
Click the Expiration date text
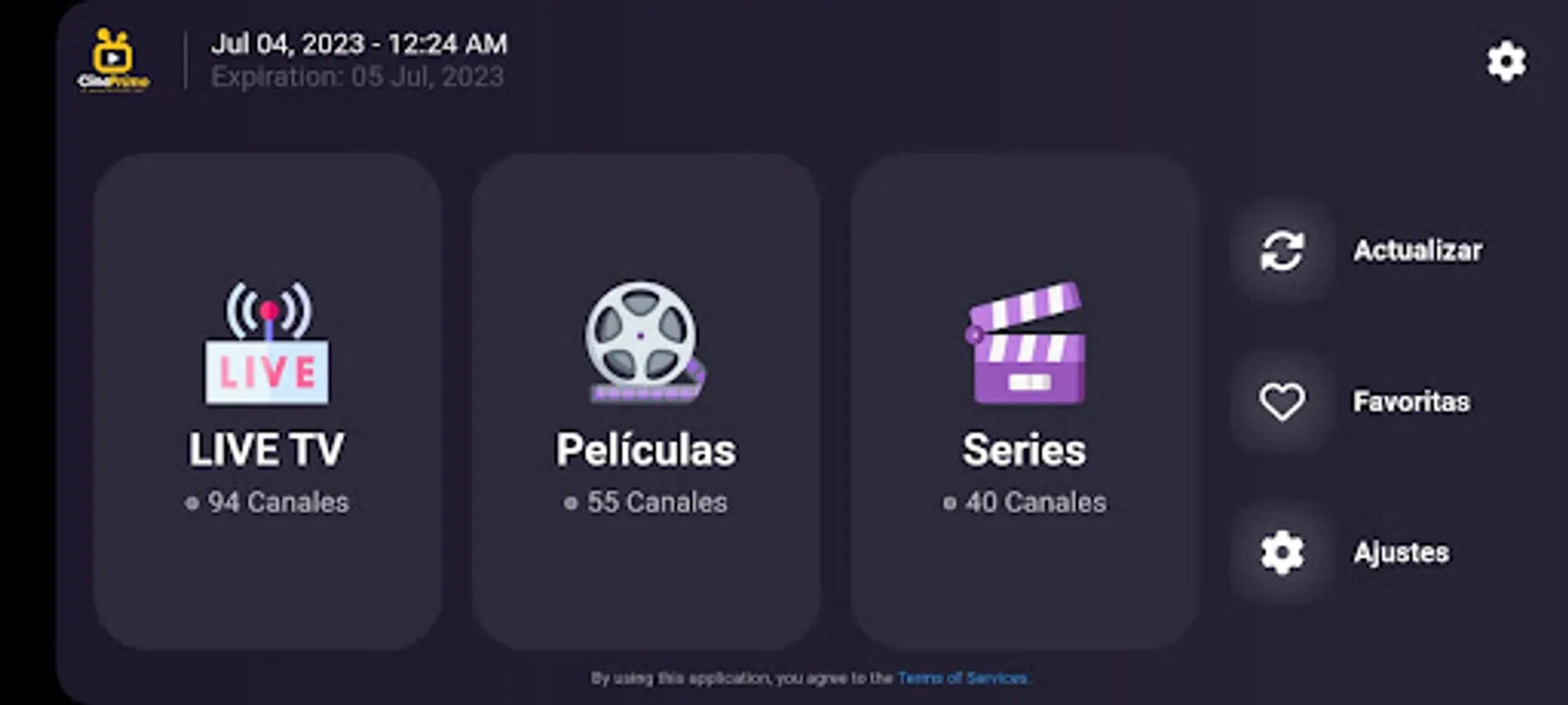click(x=358, y=77)
